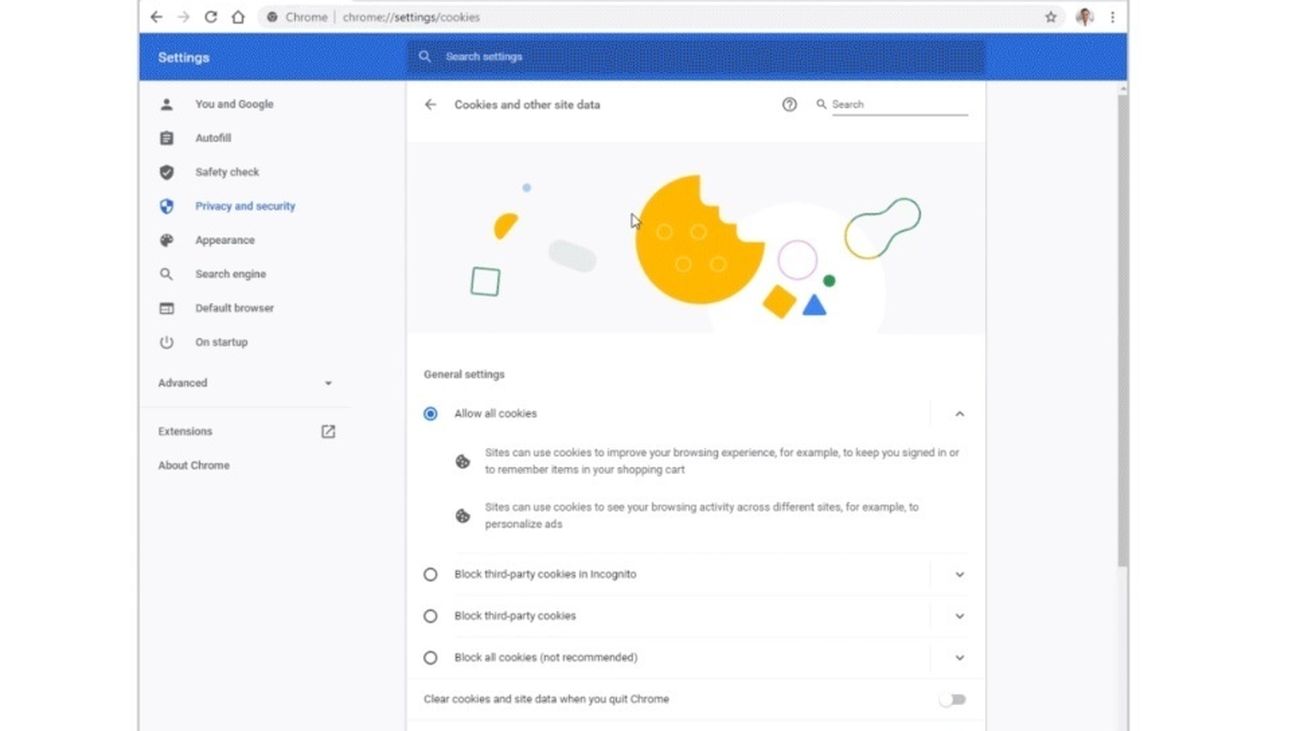Open the Chrome three-dot menu
The width and height of the screenshot is (1300, 731).
click(x=1112, y=17)
